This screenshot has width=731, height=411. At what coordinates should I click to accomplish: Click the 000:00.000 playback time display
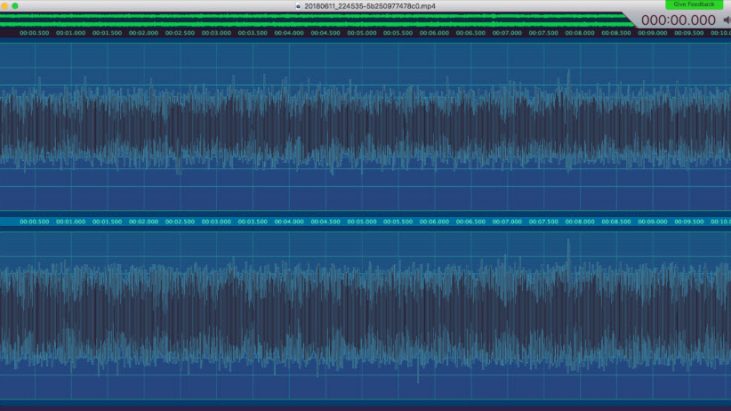click(678, 20)
